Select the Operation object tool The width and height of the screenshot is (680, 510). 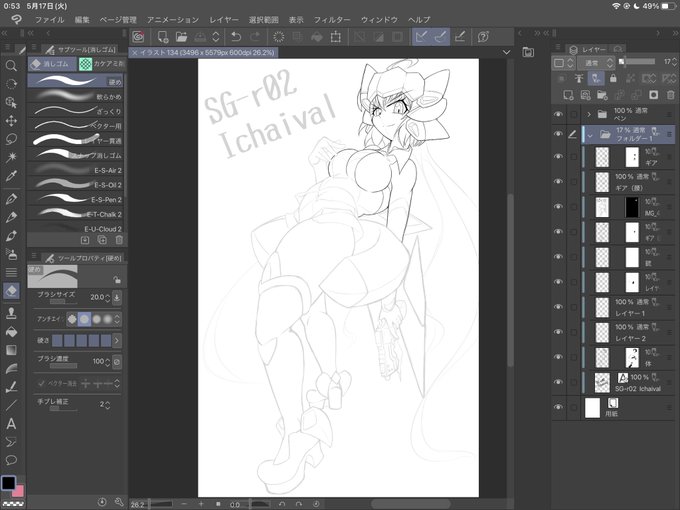11,102
